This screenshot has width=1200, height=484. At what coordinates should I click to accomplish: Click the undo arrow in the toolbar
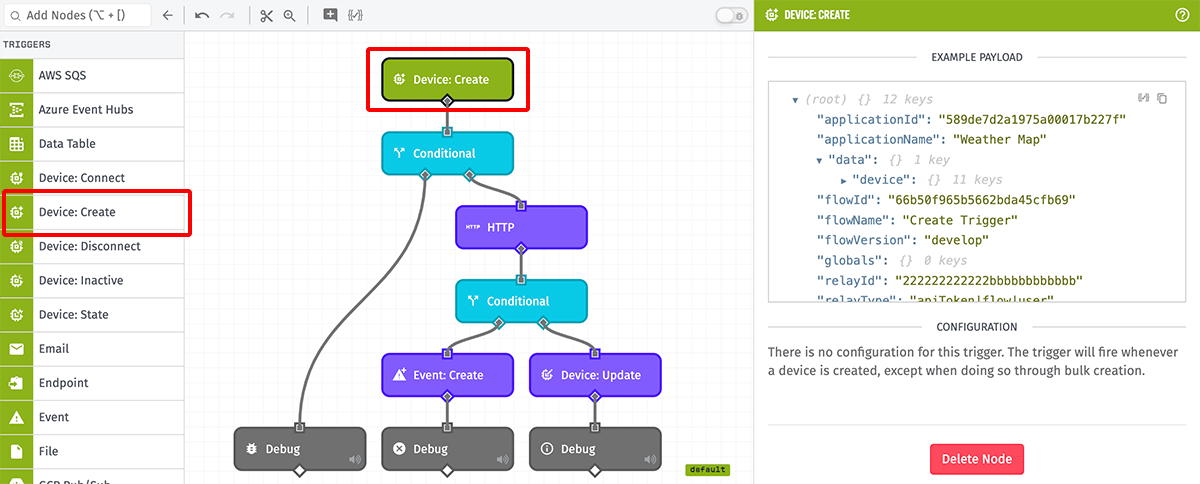tap(202, 16)
